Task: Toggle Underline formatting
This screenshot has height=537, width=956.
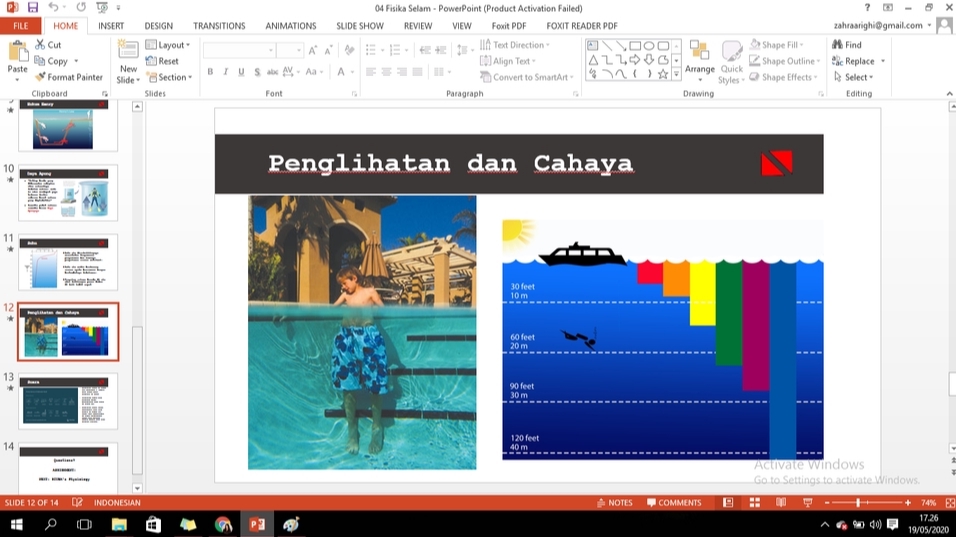Action: (241, 72)
